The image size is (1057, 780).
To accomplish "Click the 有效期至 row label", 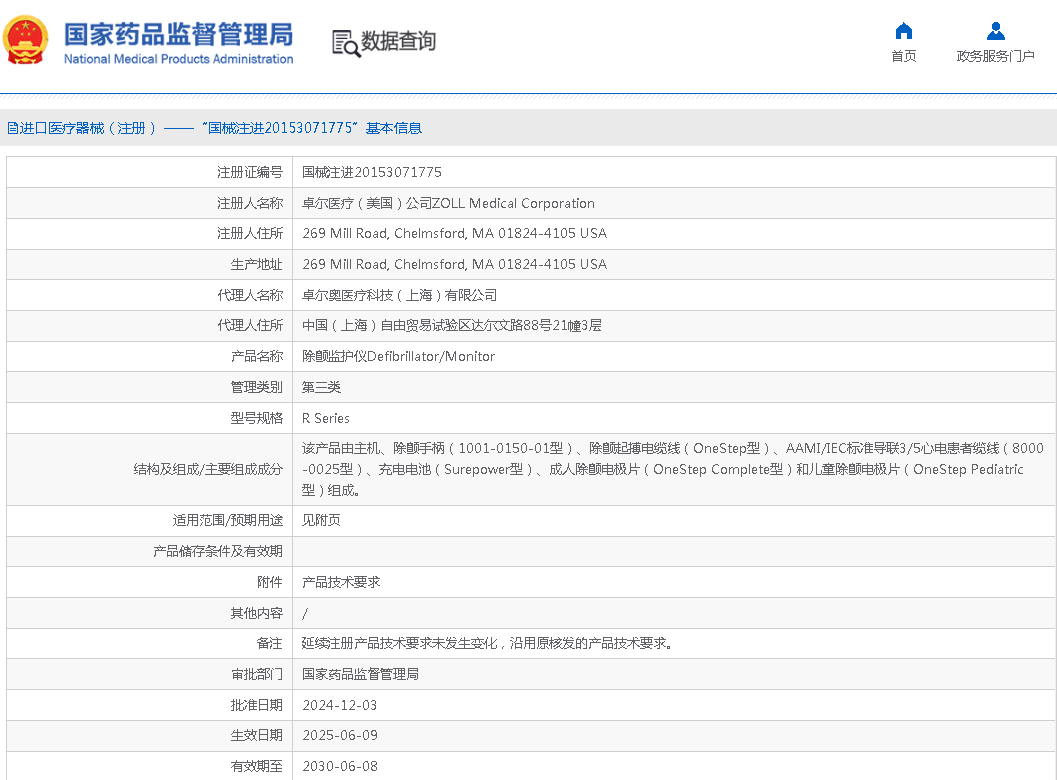I will pyautogui.click(x=256, y=767).
